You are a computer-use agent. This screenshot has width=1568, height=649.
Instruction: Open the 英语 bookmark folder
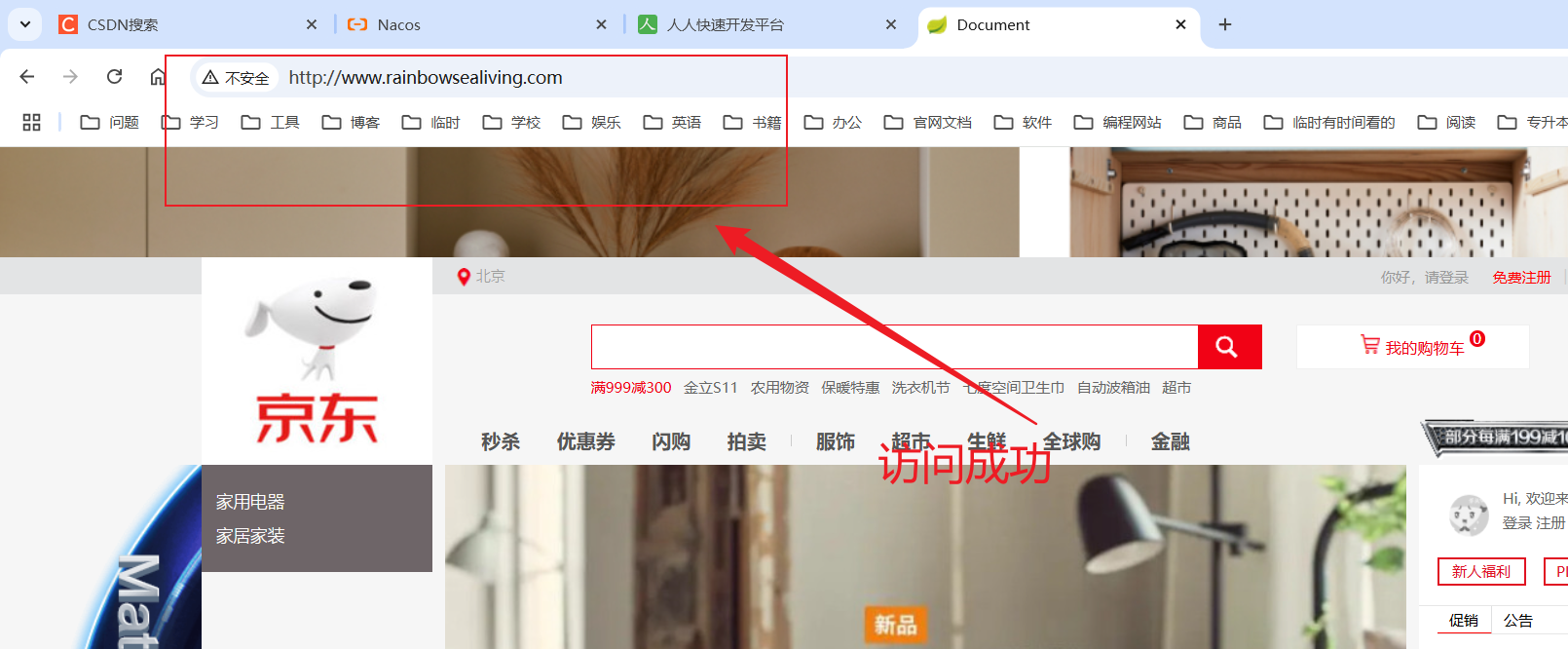[672, 122]
